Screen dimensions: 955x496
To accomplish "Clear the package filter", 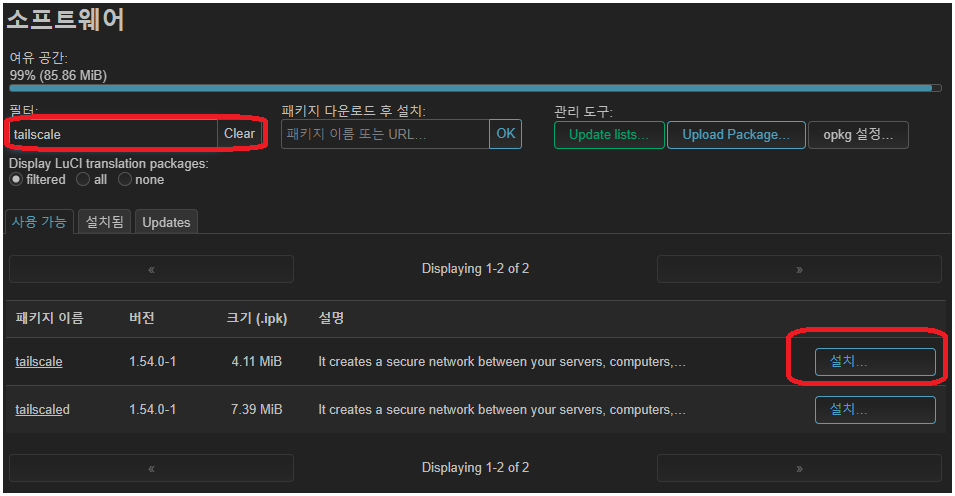I will (x=239, y=134).
